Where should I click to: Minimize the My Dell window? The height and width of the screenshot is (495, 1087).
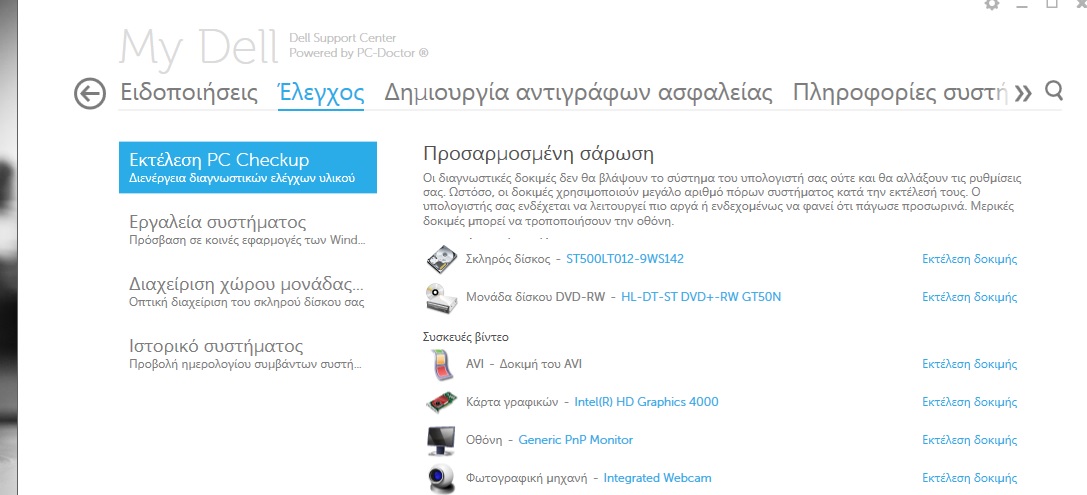click(1022, 5)
